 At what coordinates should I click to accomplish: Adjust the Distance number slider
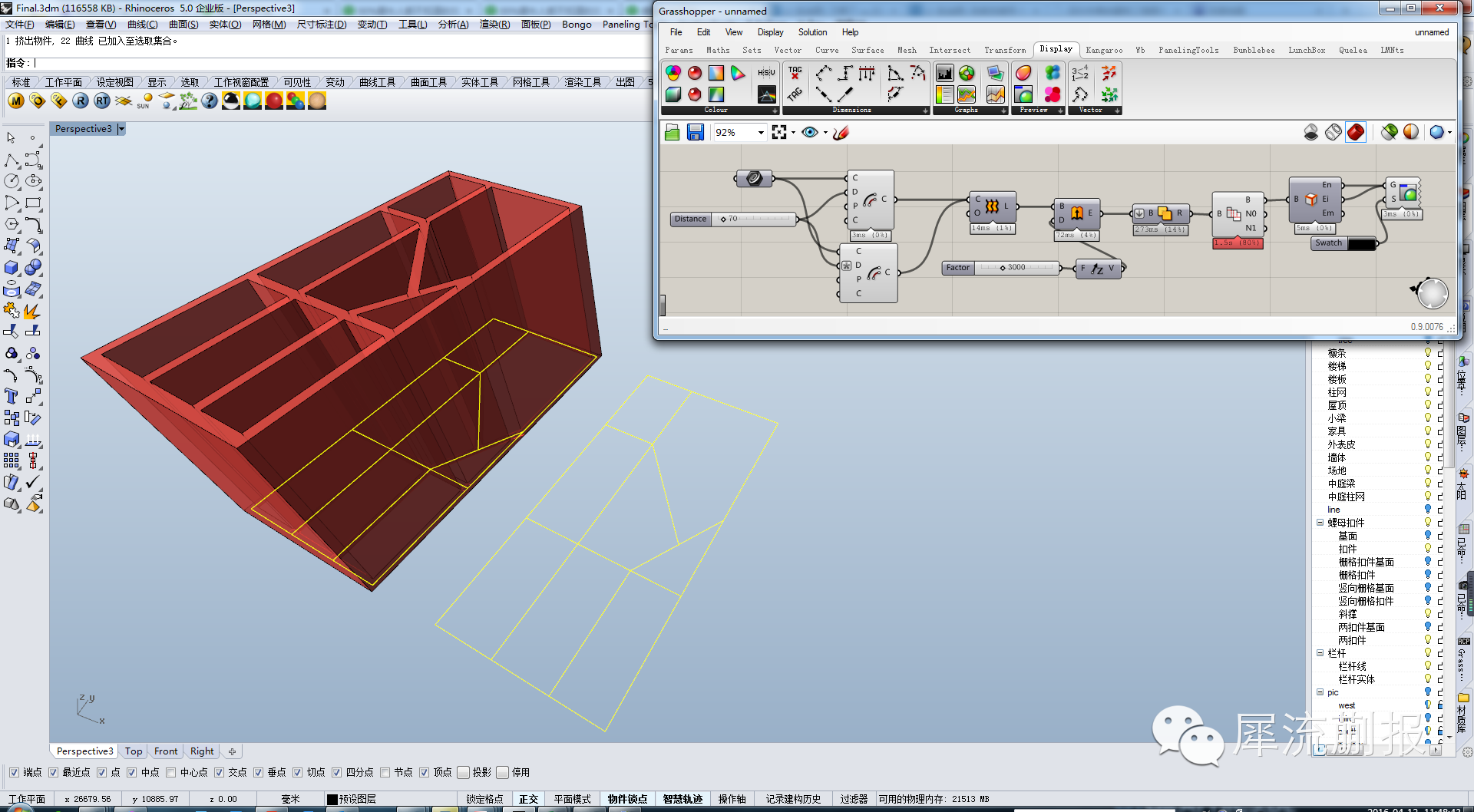point(735,219)
